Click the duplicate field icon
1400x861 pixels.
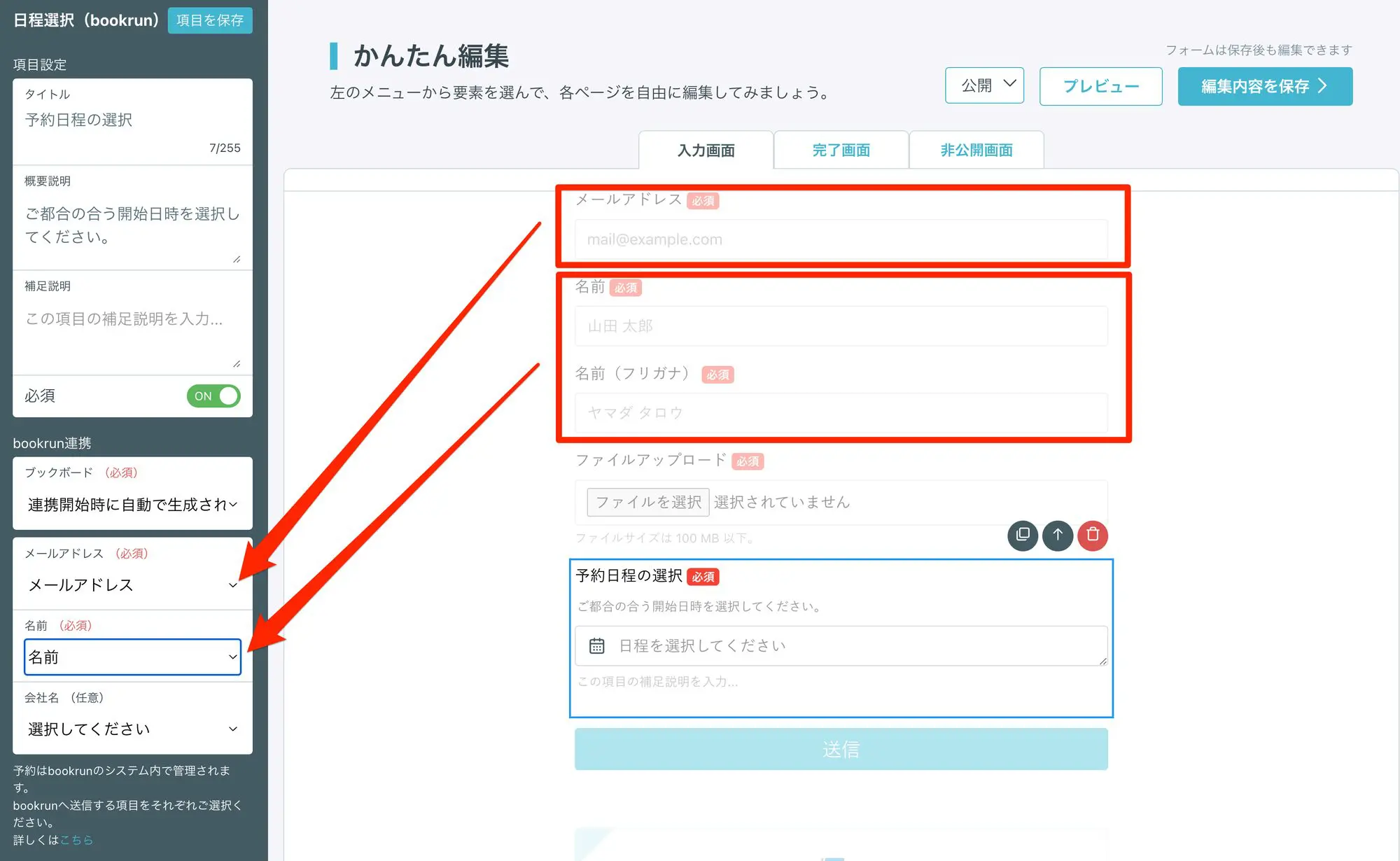click(x=1023, y=535)
